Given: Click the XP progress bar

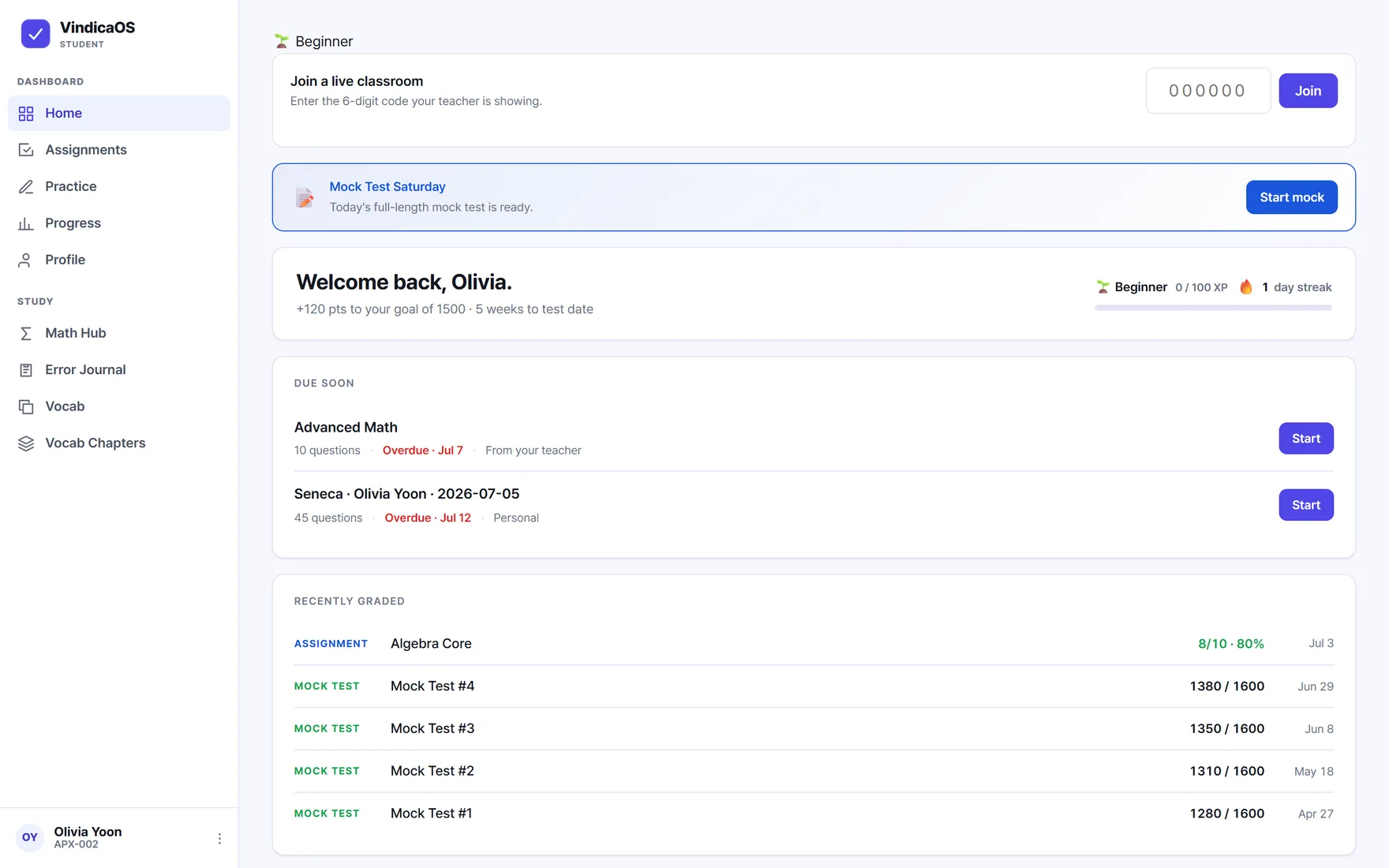Looking at the screenshot, I should [x=1213, y=308].
